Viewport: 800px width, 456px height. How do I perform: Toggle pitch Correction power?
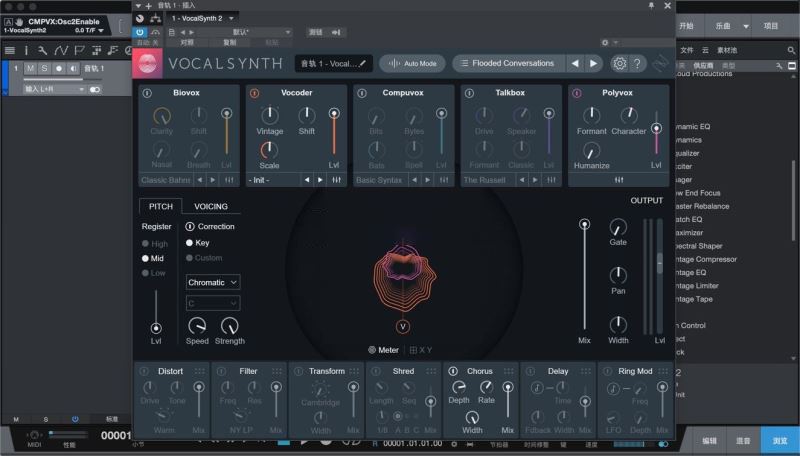tap(190, 226)
